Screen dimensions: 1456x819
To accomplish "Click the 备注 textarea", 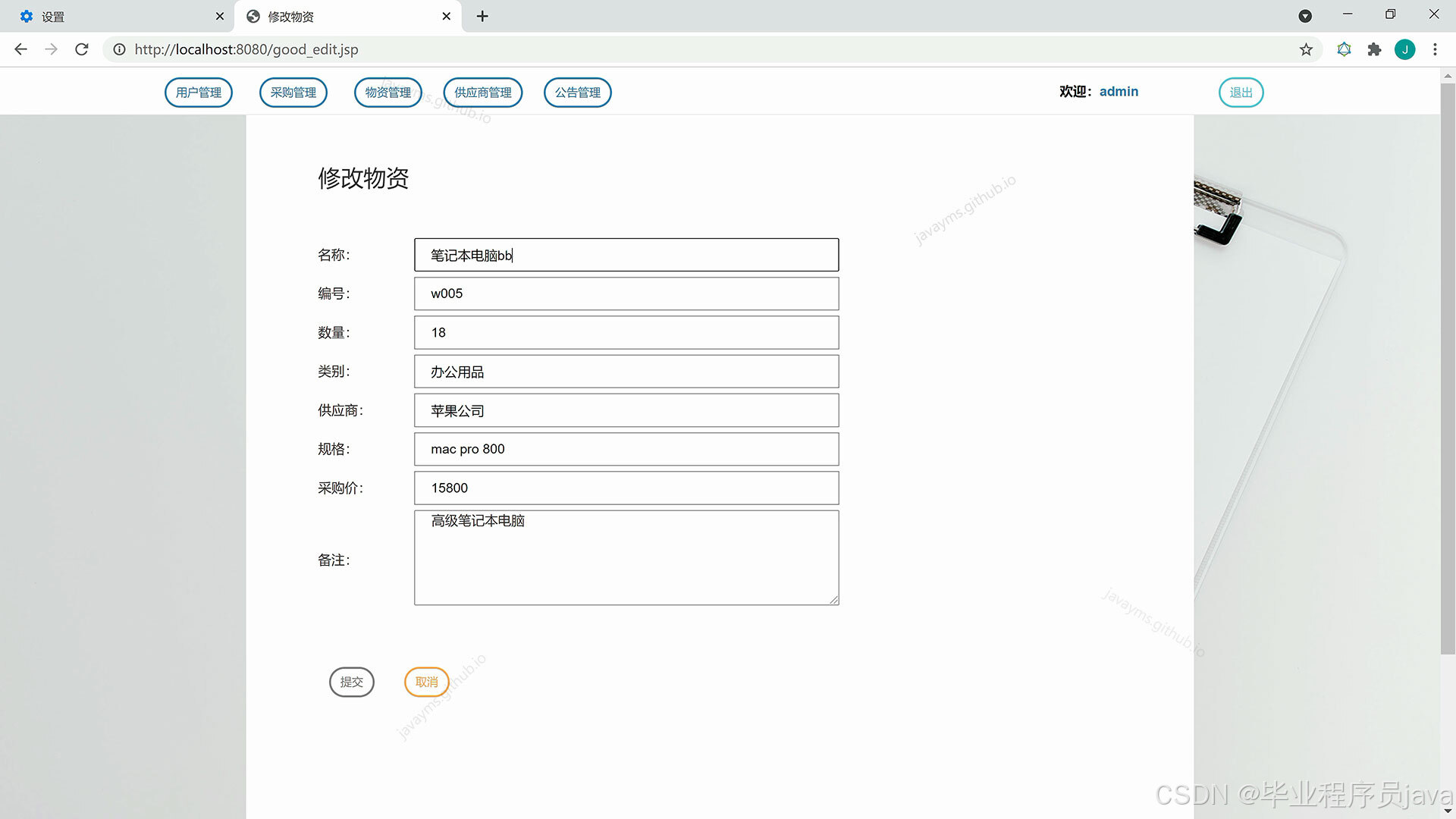I will coord(626,557).
